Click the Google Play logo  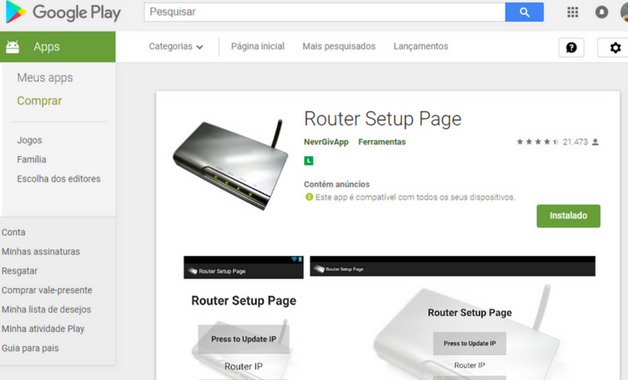[x=63, y=12]
